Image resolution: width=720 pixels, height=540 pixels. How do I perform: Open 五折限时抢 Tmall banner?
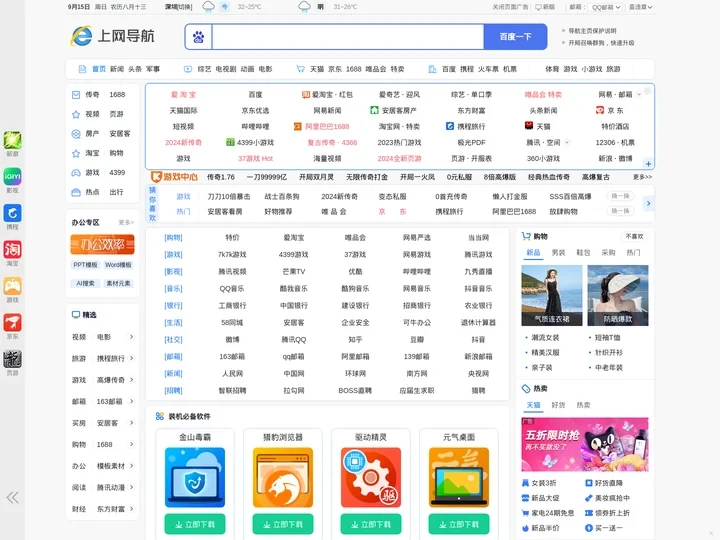pyautogui.click(x=585, y=444)
